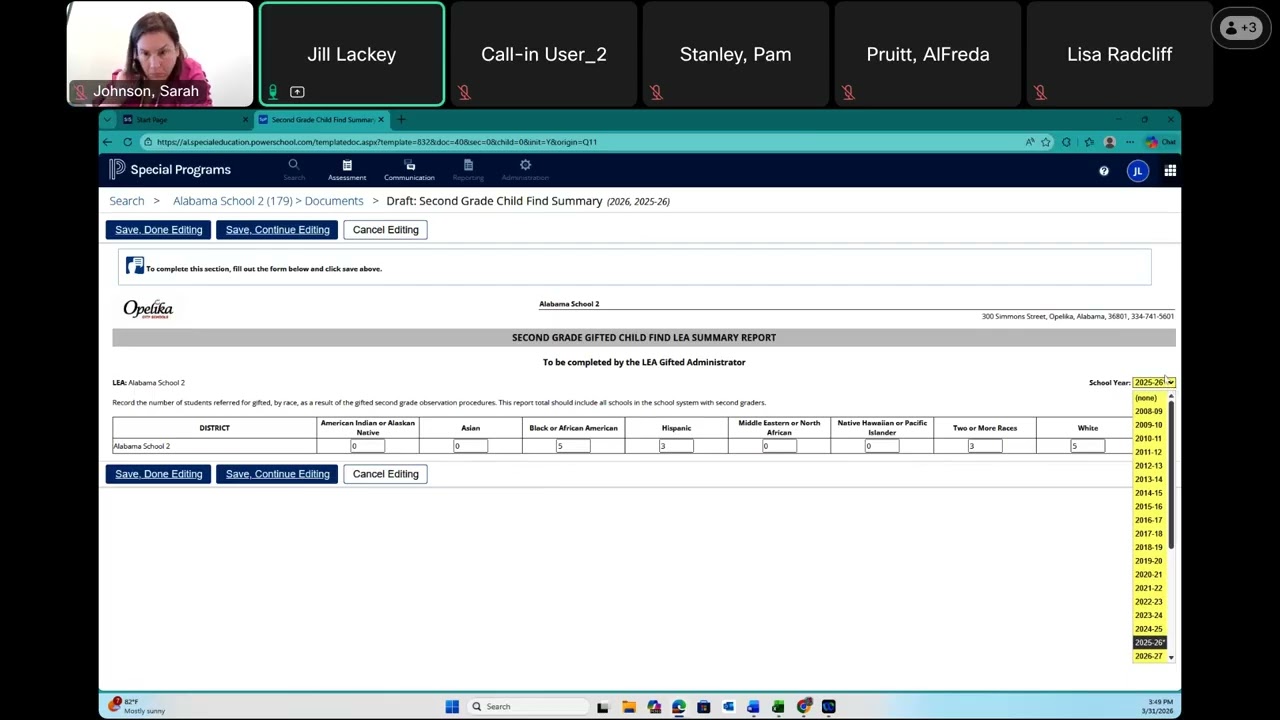Open File Explorer from the taskbar
Image resolution: width=1280 pixels, height=720 pixels.
[628, 707]
